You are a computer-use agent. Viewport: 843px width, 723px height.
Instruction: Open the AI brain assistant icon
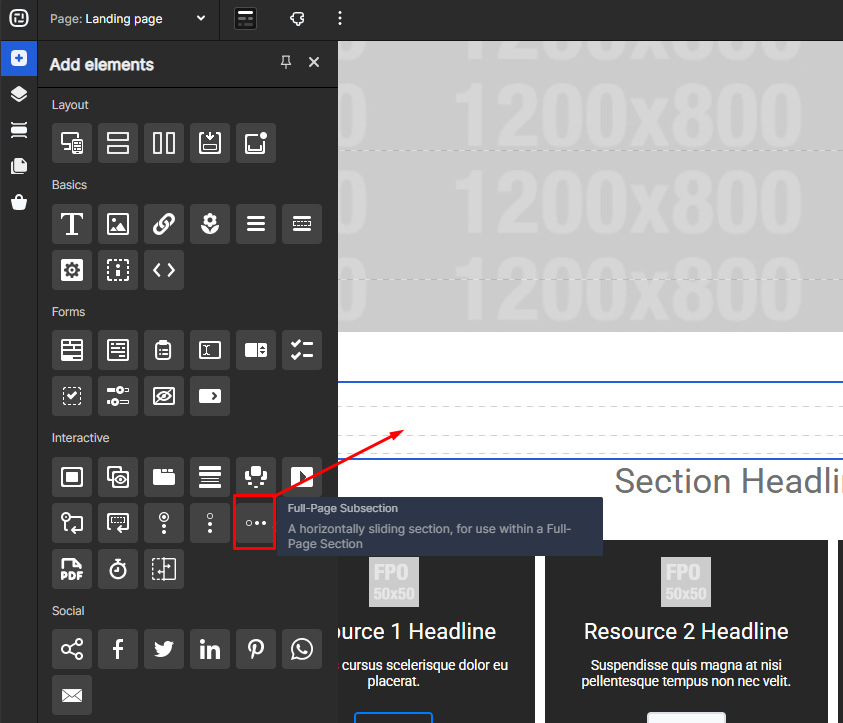297,19
